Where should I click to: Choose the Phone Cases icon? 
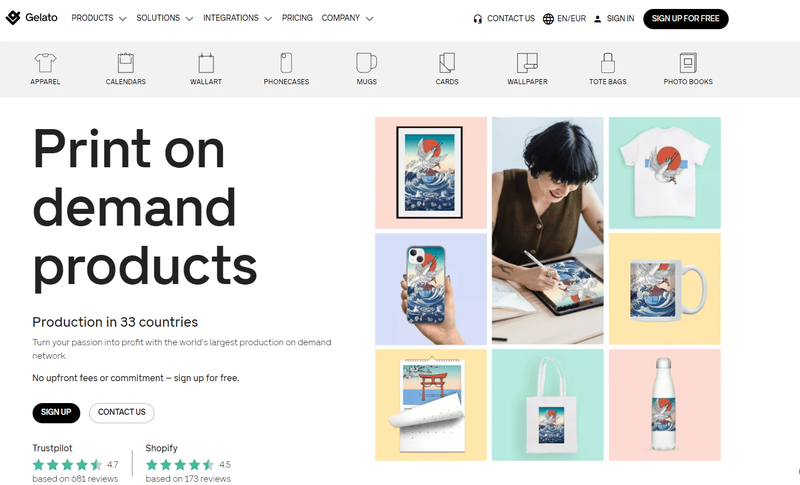pos(286,63)
